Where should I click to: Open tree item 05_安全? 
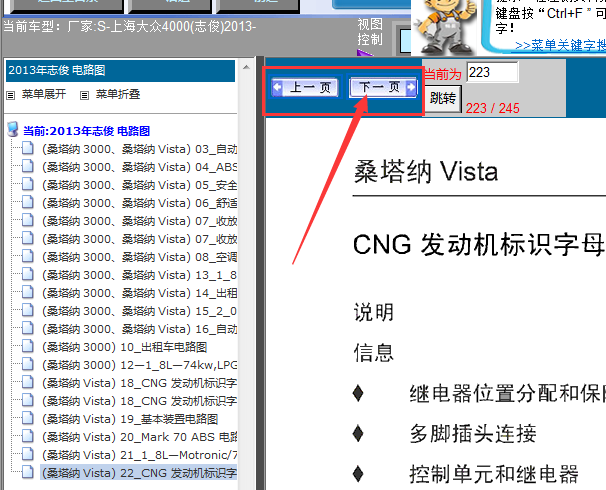tap(140, 185)
